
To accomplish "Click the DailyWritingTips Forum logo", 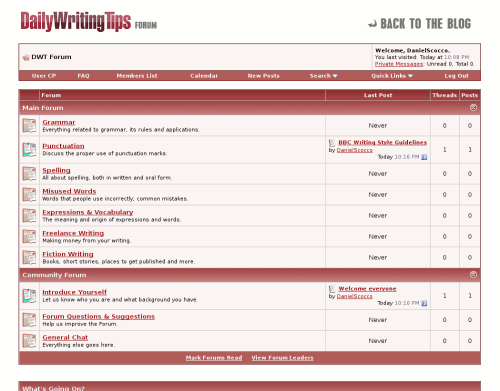I will pos(88,22).
